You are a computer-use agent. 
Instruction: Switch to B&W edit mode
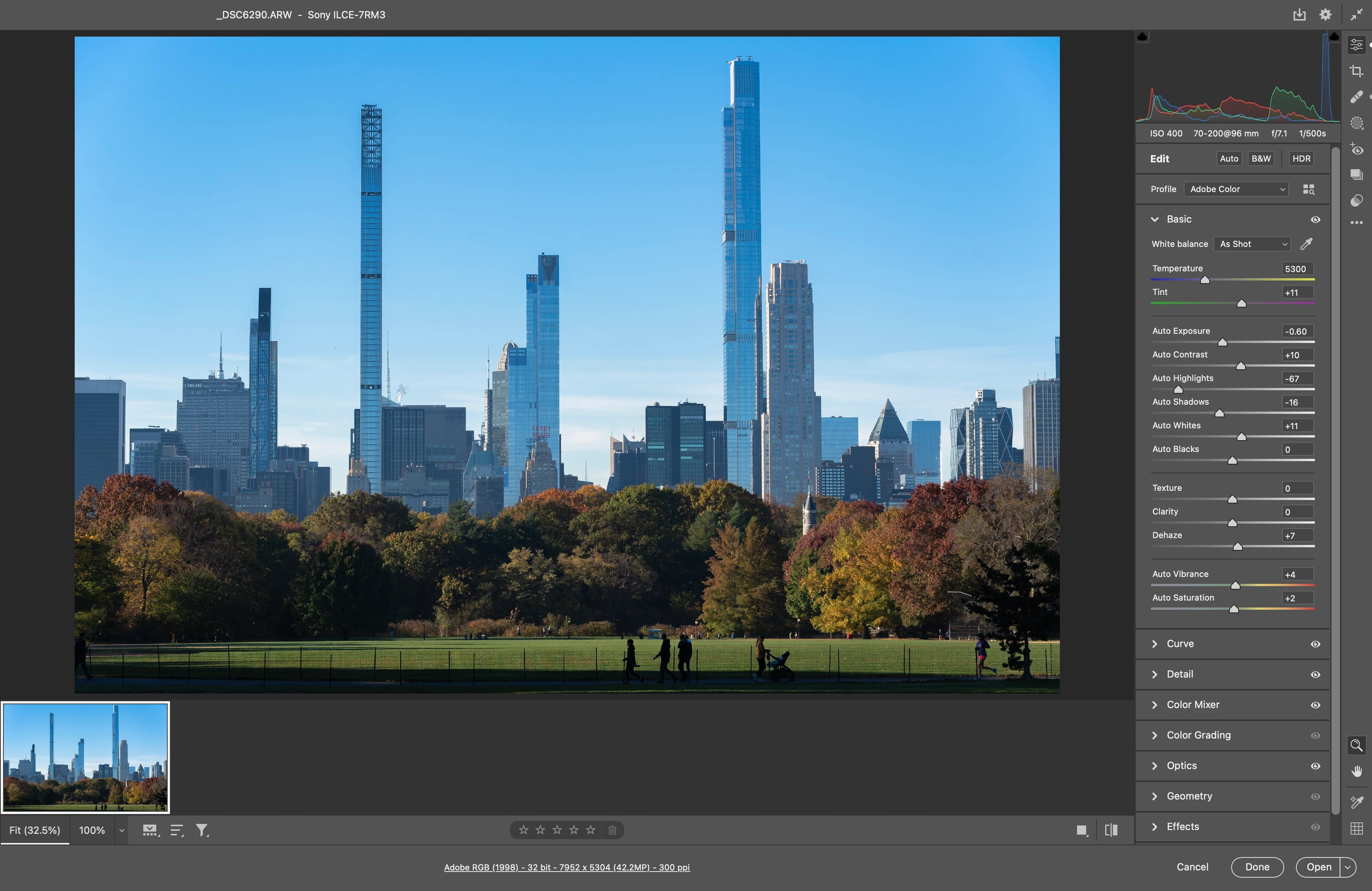coord(1261,159)
